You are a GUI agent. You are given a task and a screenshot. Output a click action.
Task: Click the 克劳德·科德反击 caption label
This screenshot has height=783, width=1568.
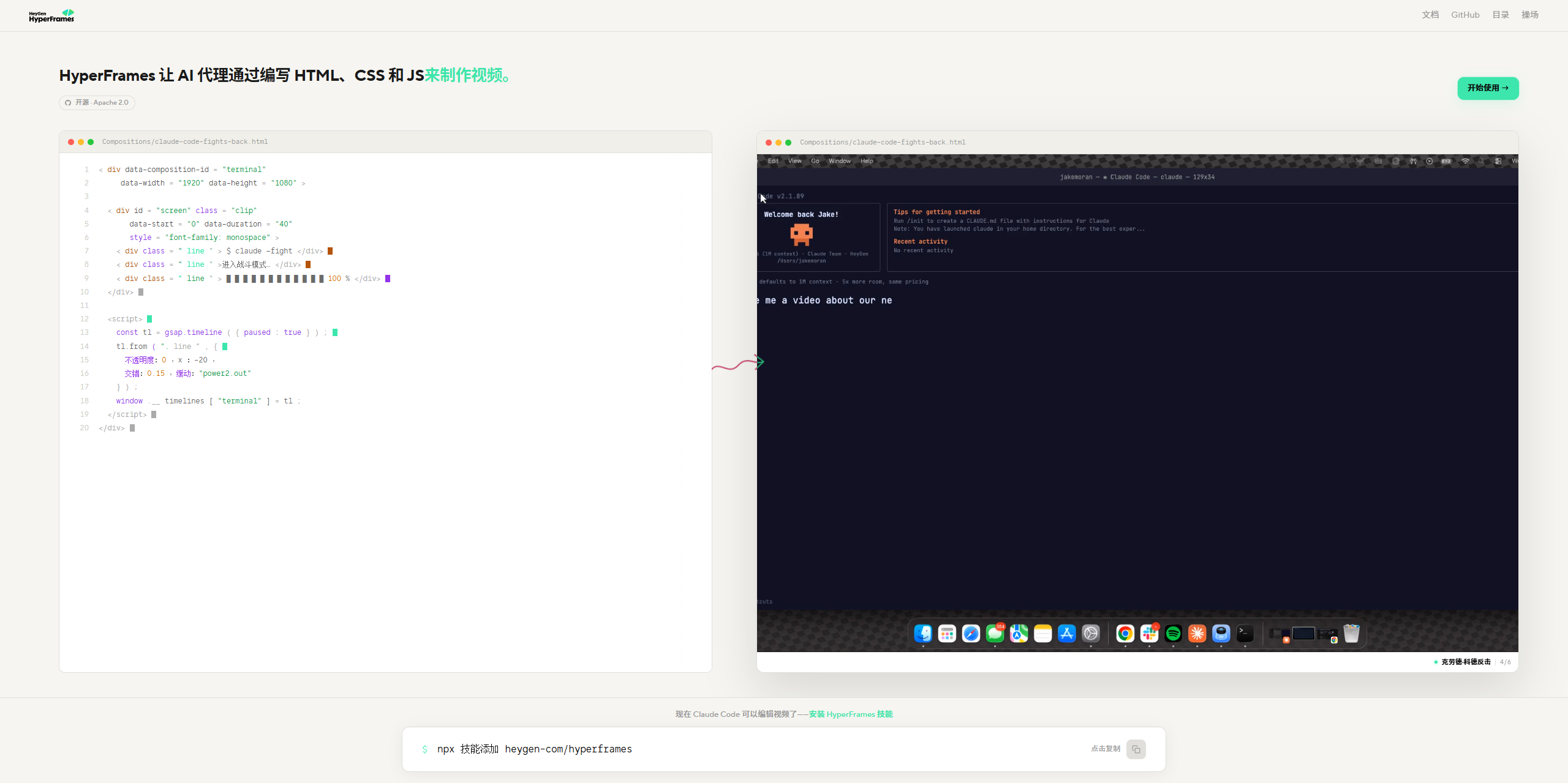[x=1466, y=662]
